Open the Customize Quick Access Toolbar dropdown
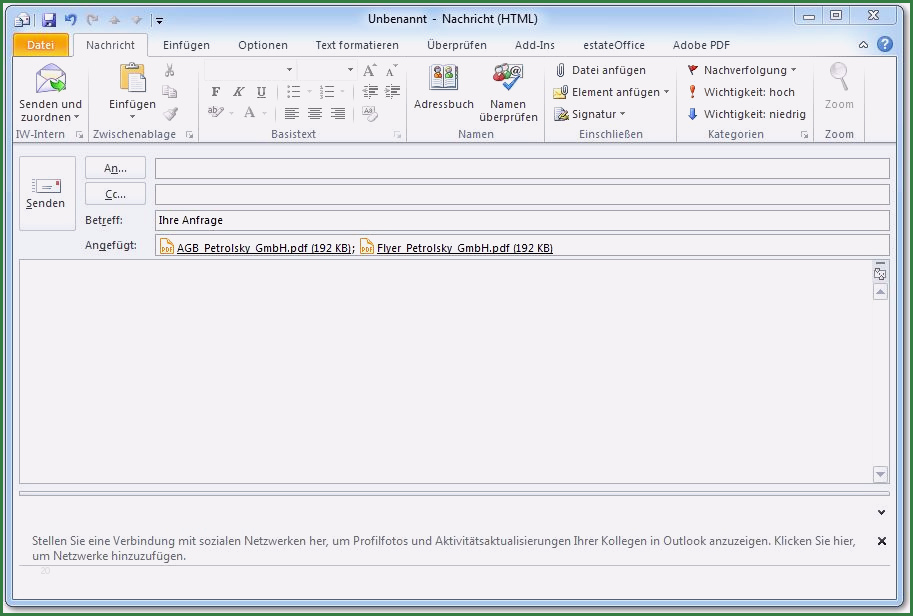Image resolution: width=913 pixels, height=616 pixels. click(x=159, y=21)
